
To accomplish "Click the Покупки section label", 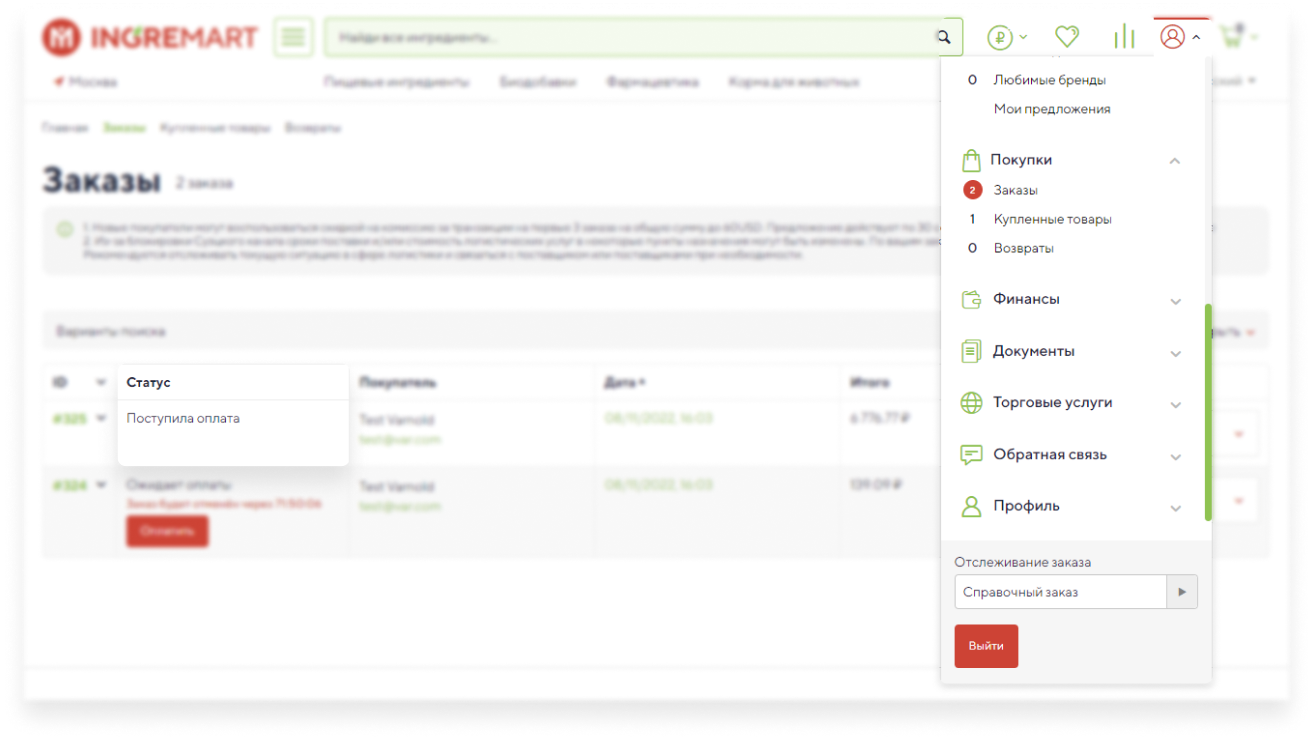I will coord(1021,160).
